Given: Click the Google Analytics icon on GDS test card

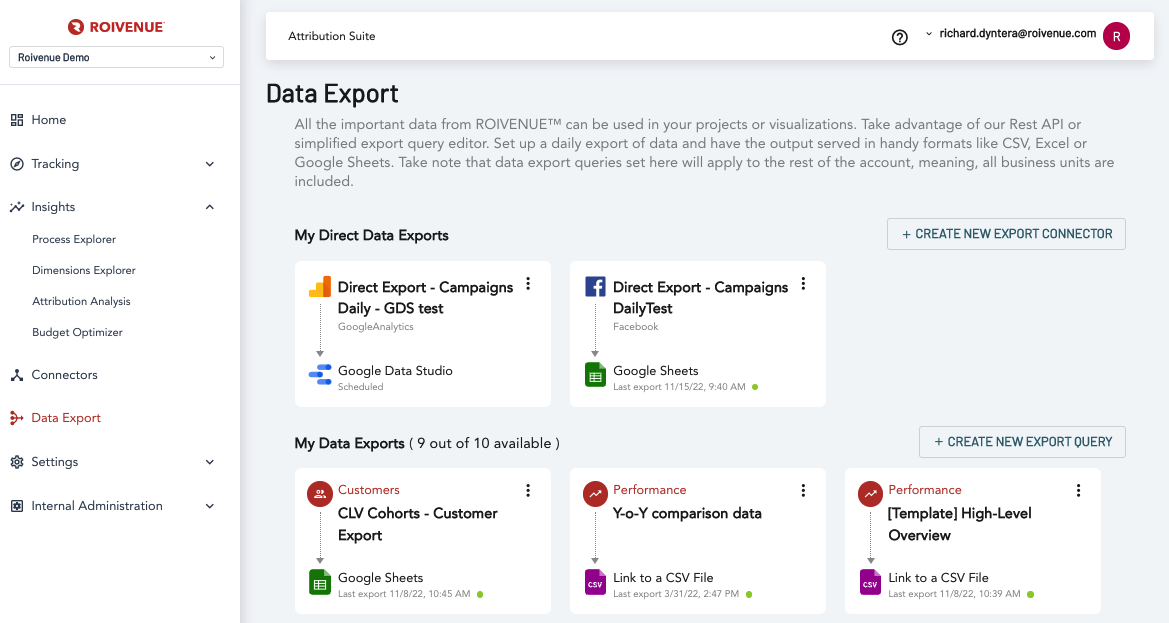Looking at the screenshot, I should click(x=320, y=287).
